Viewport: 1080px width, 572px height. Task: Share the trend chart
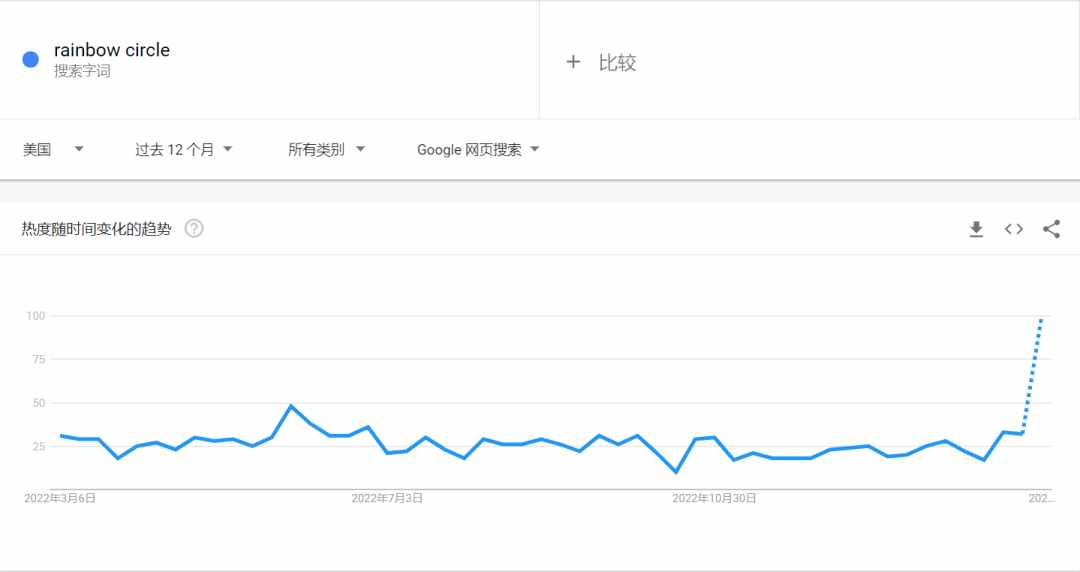click(1051, 229)
